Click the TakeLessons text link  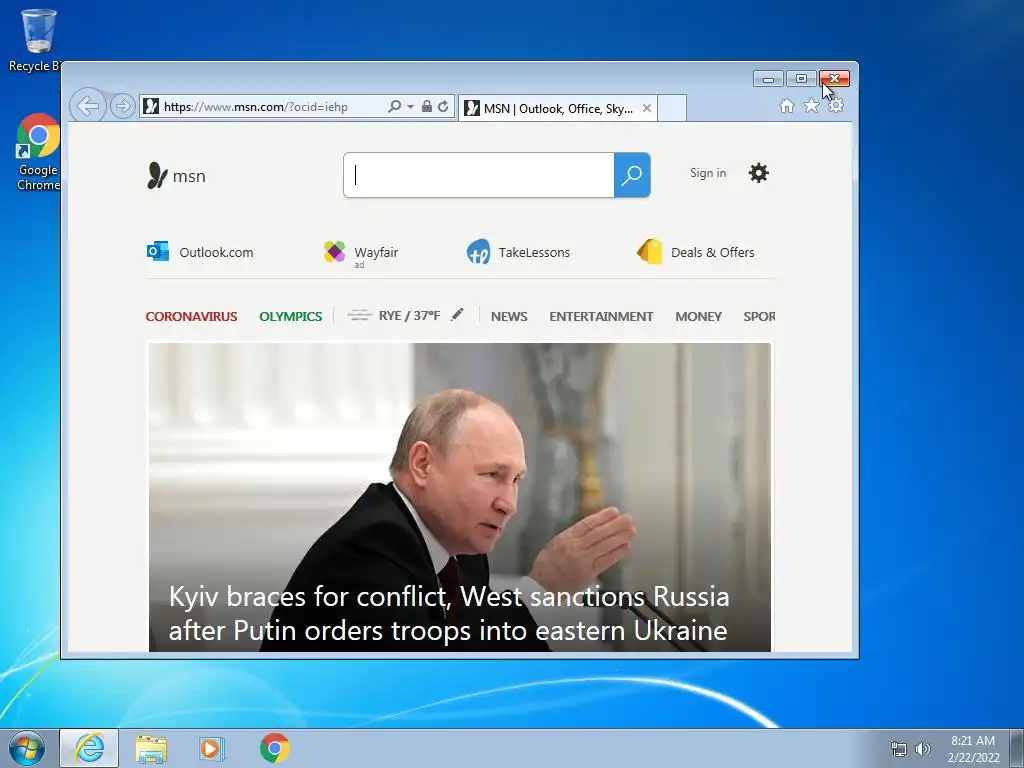click(534, 253)
